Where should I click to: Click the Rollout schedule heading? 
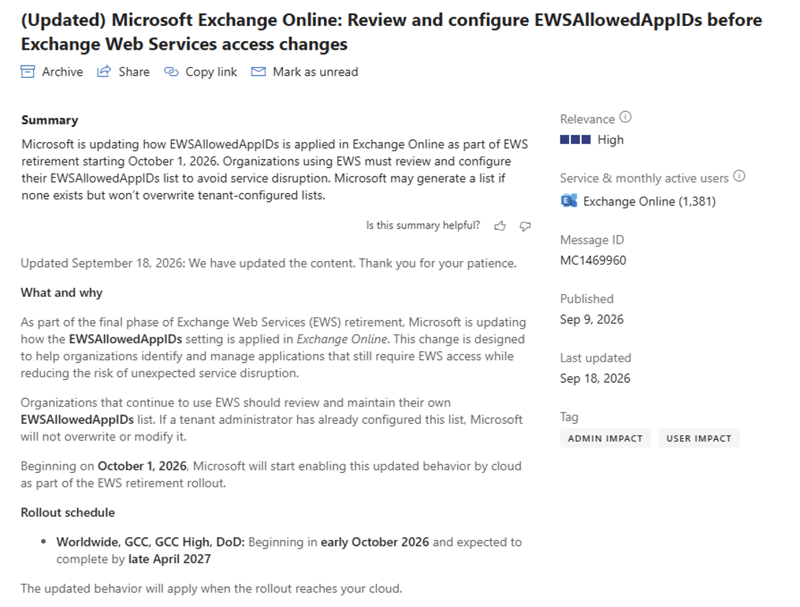(x=68, y=513)
